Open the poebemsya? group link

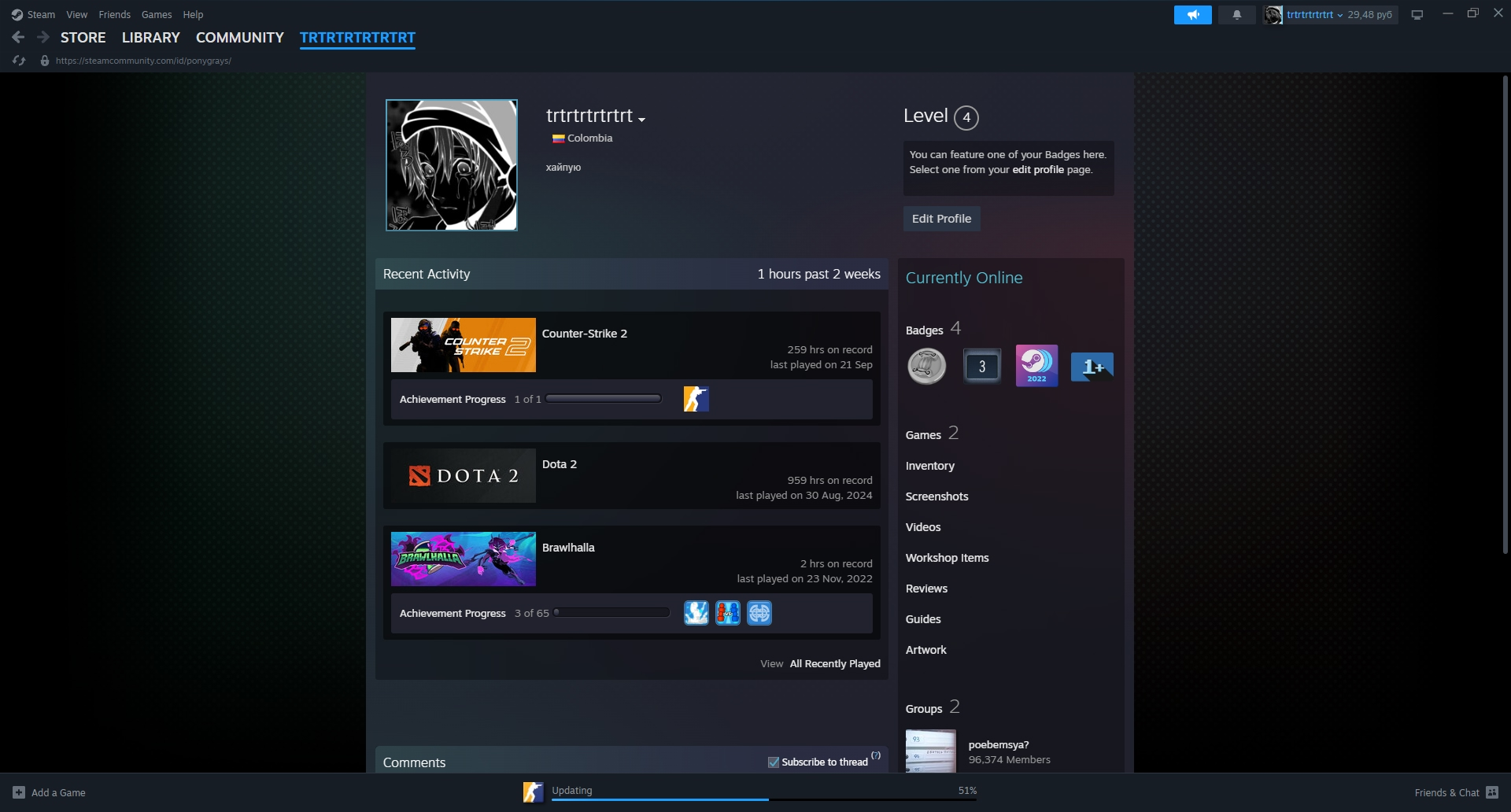tap(999, 744)
